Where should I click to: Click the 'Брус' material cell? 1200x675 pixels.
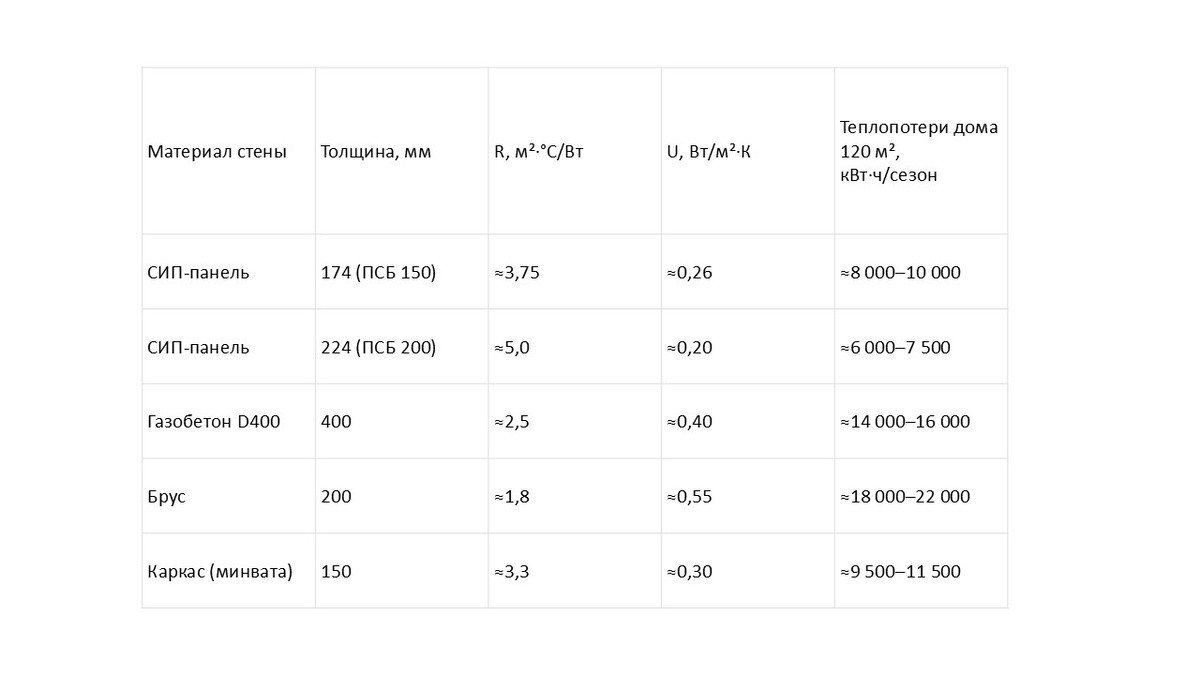228,496
